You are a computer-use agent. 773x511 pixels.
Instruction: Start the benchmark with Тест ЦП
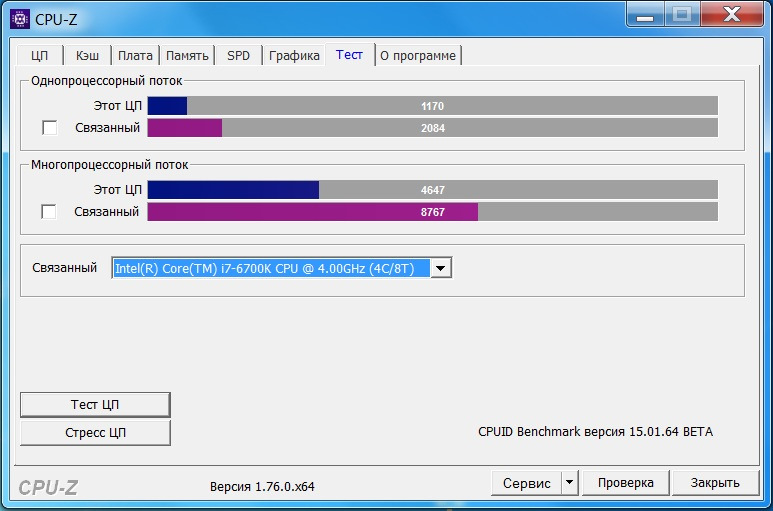pyautogui.click(x=95, y=405)
